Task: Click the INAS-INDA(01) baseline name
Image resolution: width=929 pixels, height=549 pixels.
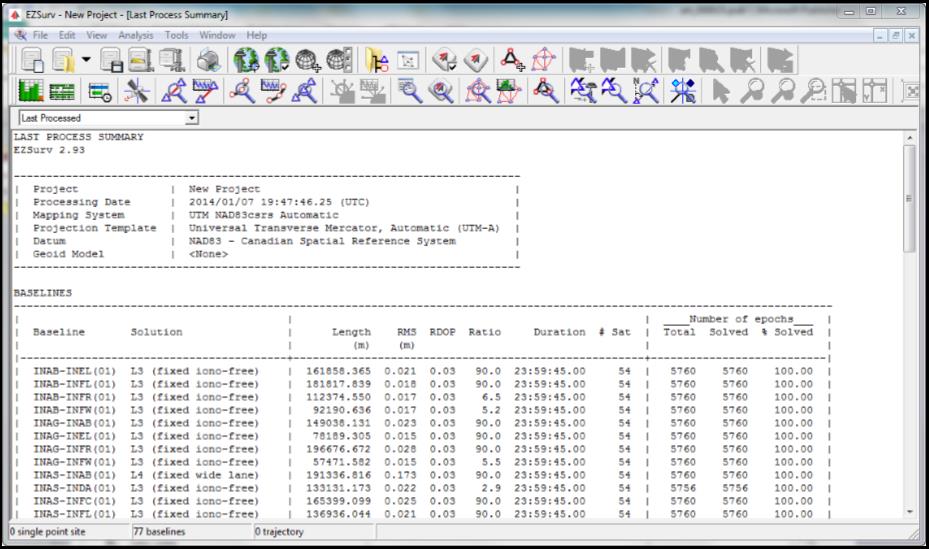Action: (74, 488)
